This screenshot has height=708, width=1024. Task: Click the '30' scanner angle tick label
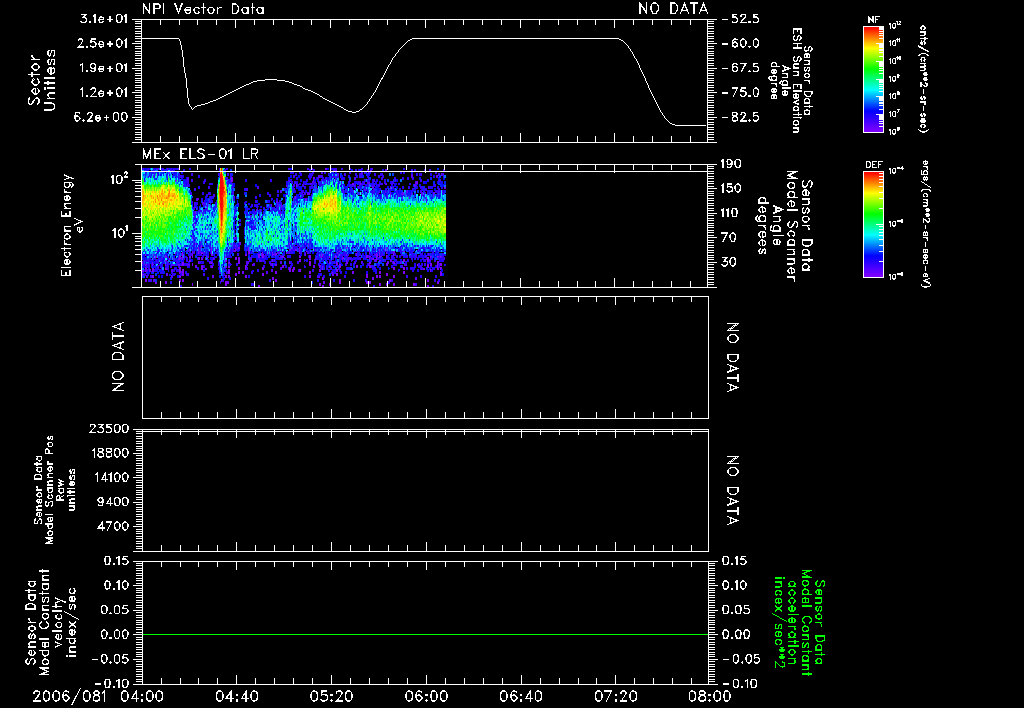(730, 263)
